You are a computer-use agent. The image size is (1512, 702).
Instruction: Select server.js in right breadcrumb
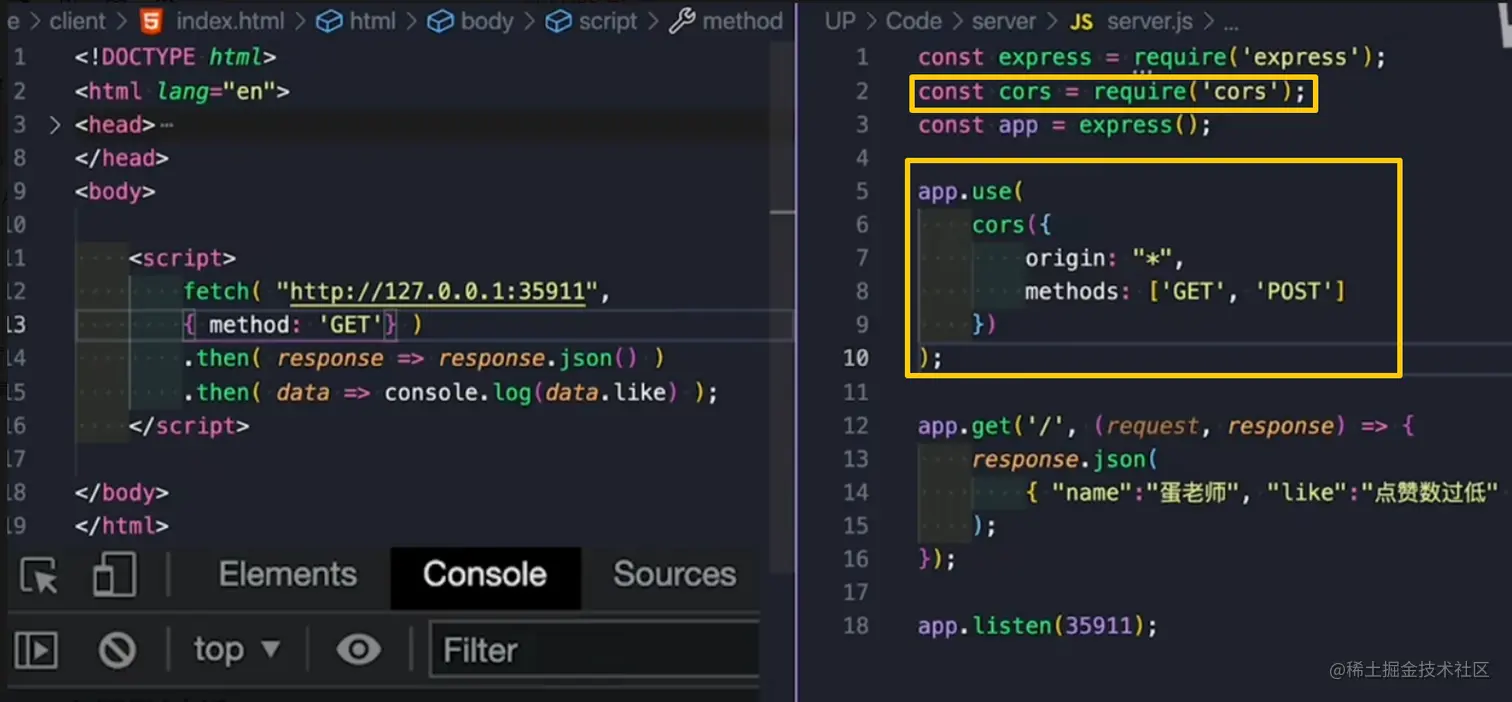pyautogui.click(x=1150, y=20)
